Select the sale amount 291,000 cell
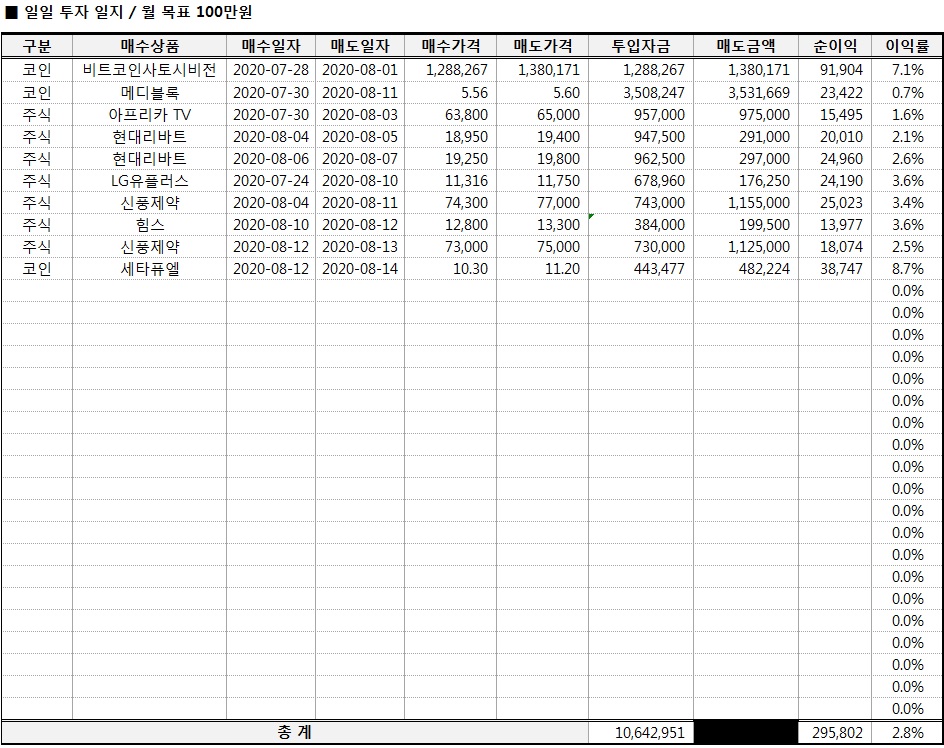 746,137
